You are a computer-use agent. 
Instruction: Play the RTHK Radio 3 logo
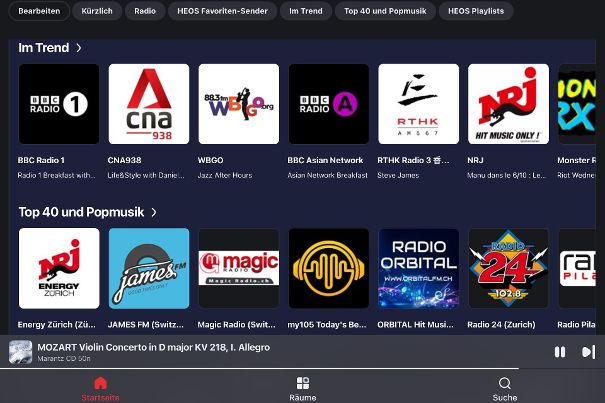pos(419,104)
